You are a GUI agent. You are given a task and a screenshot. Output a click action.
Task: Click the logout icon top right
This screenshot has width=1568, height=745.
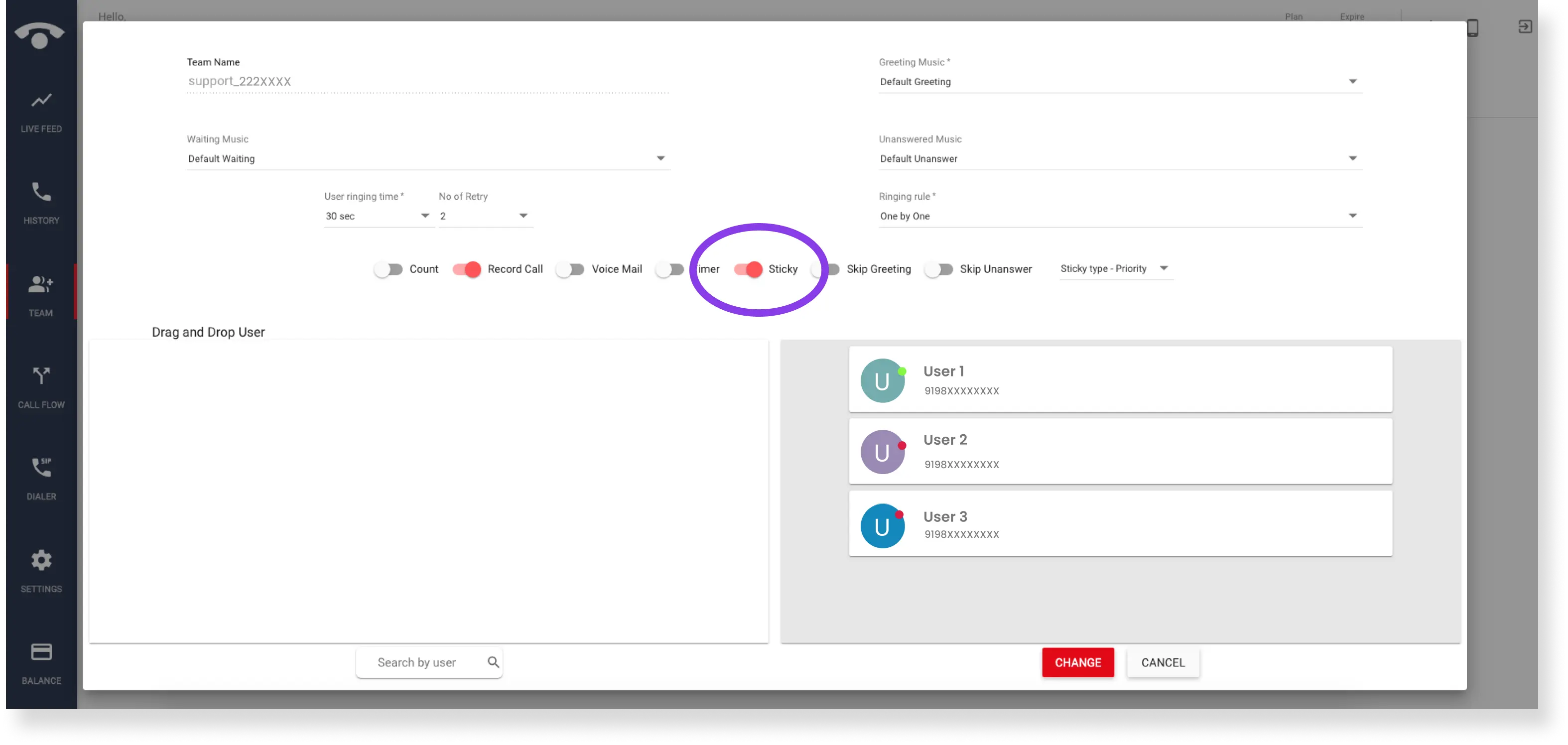pyautogui.click(x=1525, y=27)
